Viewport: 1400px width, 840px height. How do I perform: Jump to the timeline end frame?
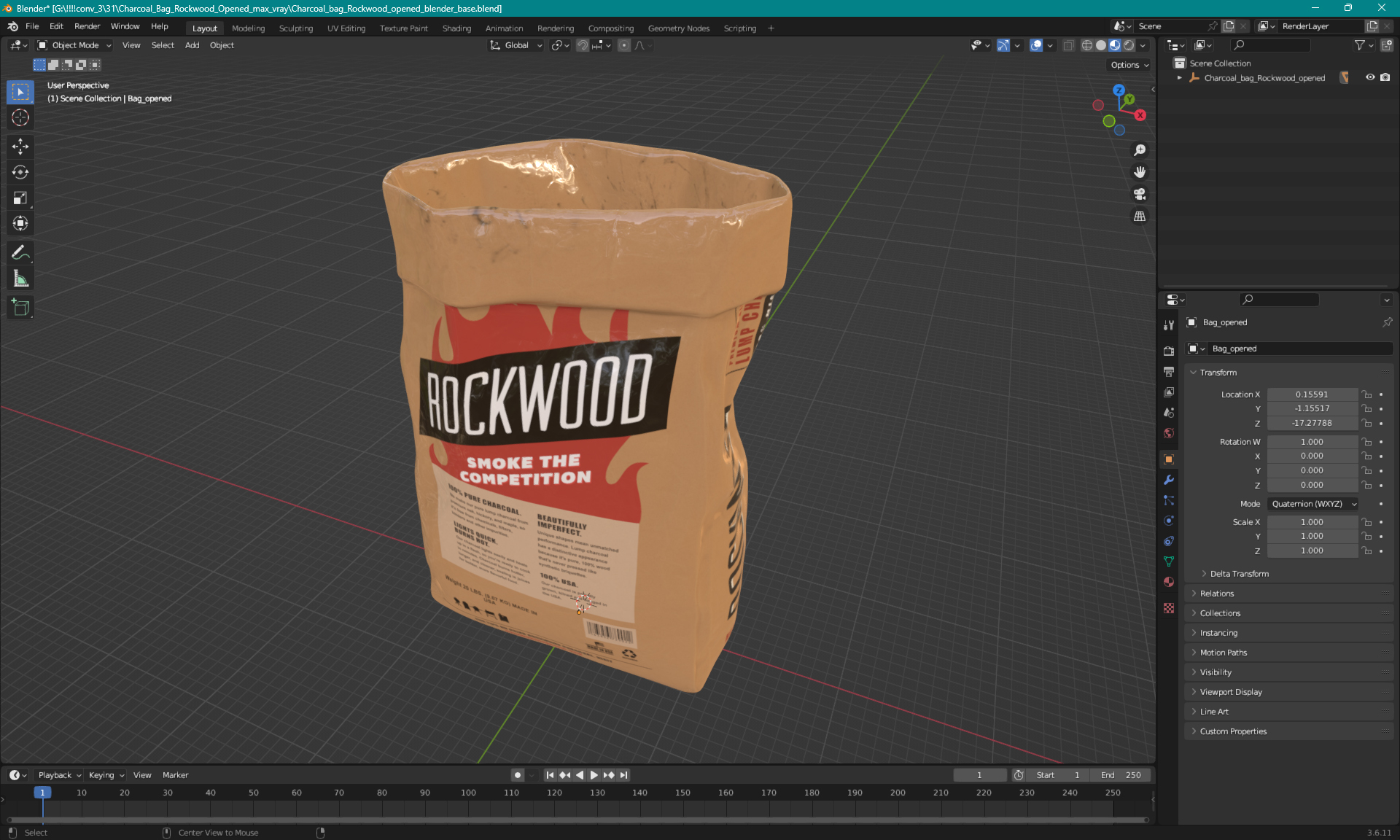pos(623,775)
